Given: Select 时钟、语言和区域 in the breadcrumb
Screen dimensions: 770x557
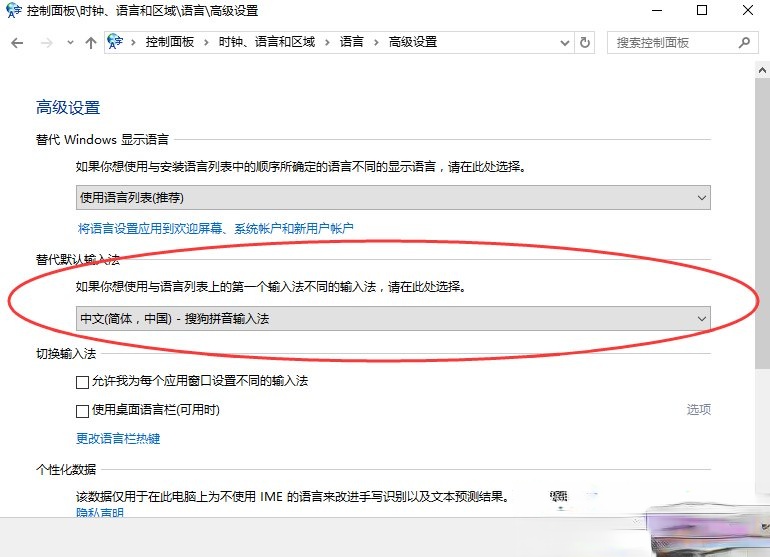Looking at the screenshot, I should 267,42.
